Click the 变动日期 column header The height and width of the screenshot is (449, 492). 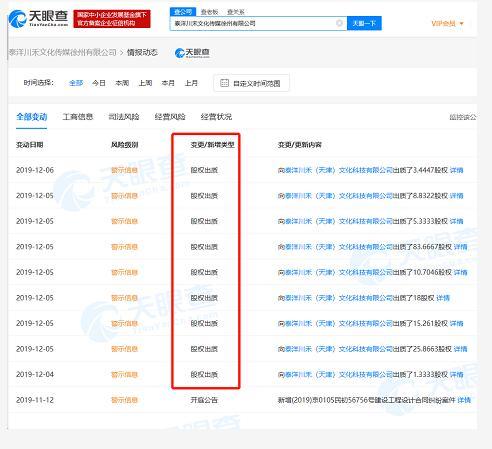30,145
